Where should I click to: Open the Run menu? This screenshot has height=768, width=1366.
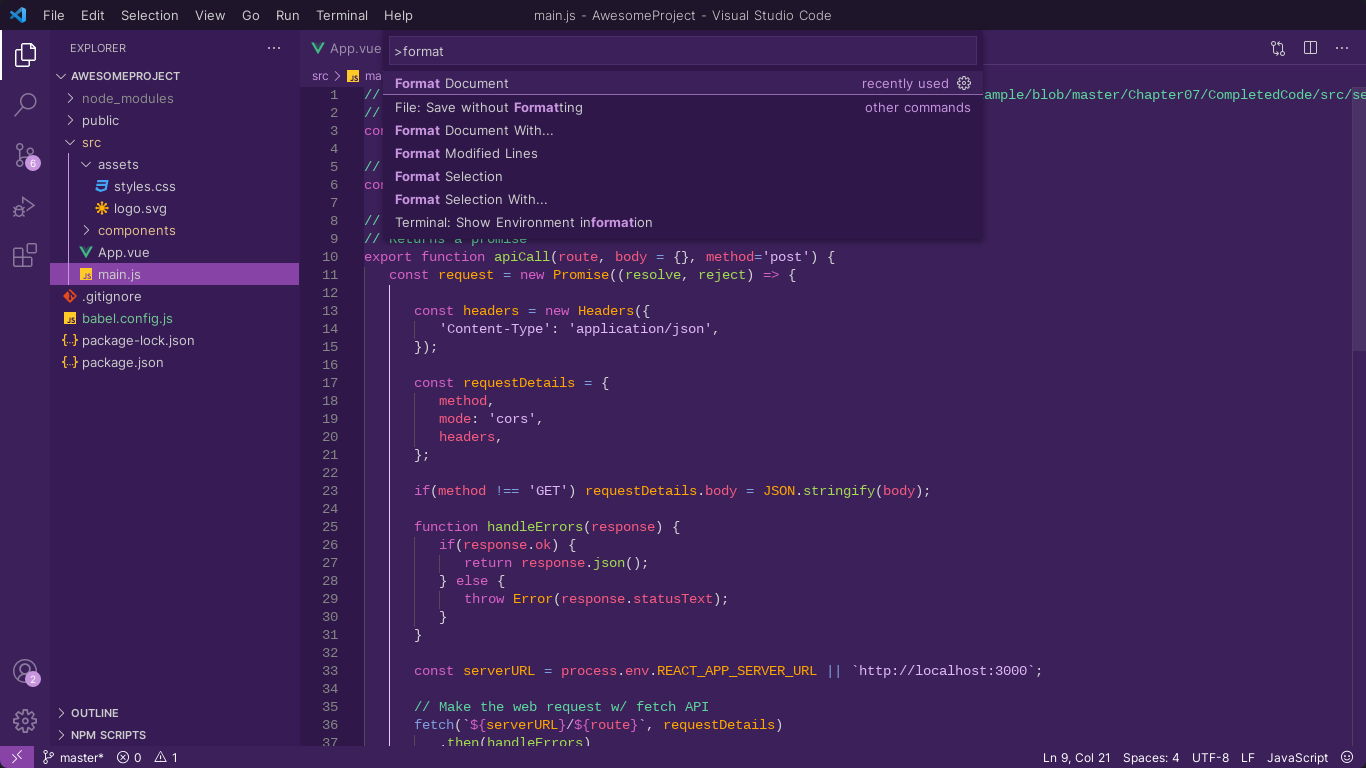click(288, 15)
